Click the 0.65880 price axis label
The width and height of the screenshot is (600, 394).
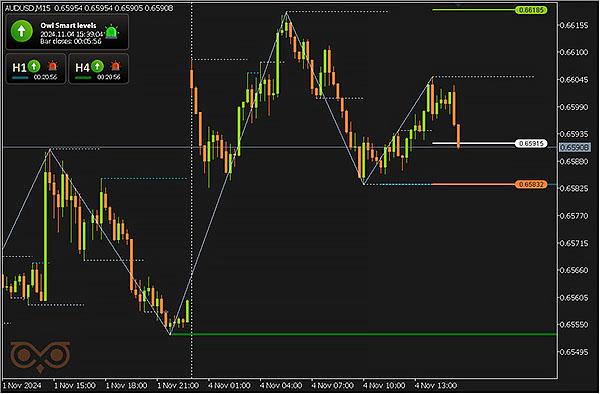pyautogui.click(x=574, y=161)
